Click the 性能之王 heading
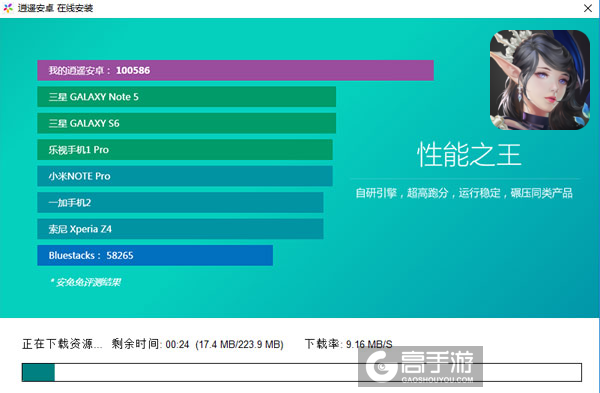Image resolution: width=600 pixels, height=393 pixels. coord(469,155)
